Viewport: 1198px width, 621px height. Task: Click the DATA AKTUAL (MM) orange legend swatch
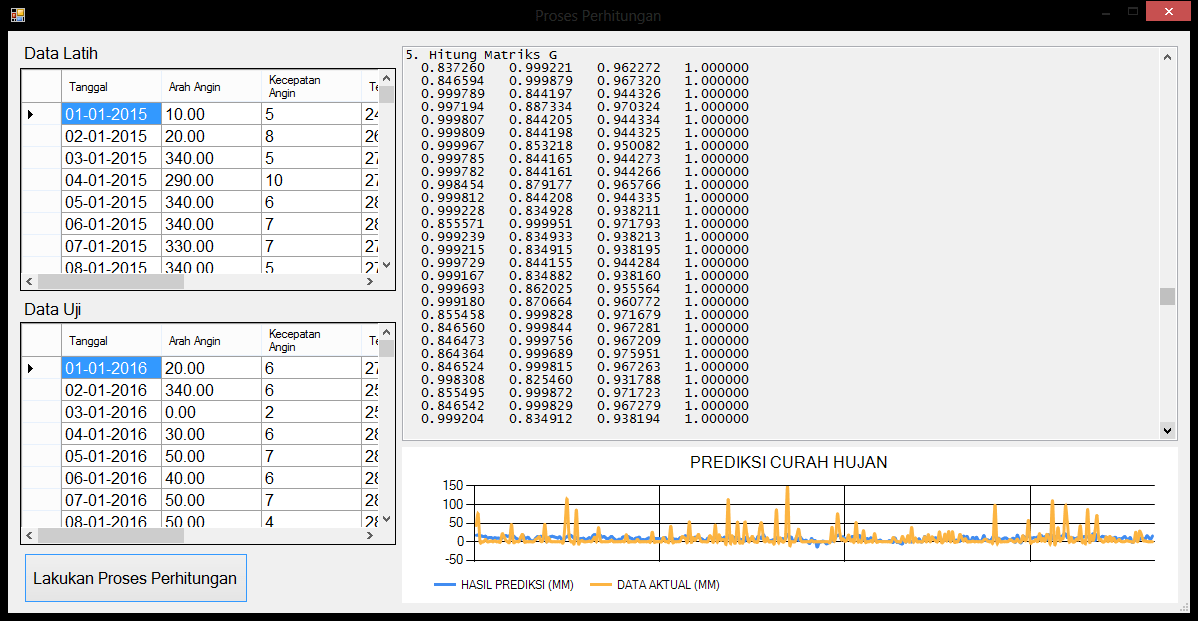600,585
